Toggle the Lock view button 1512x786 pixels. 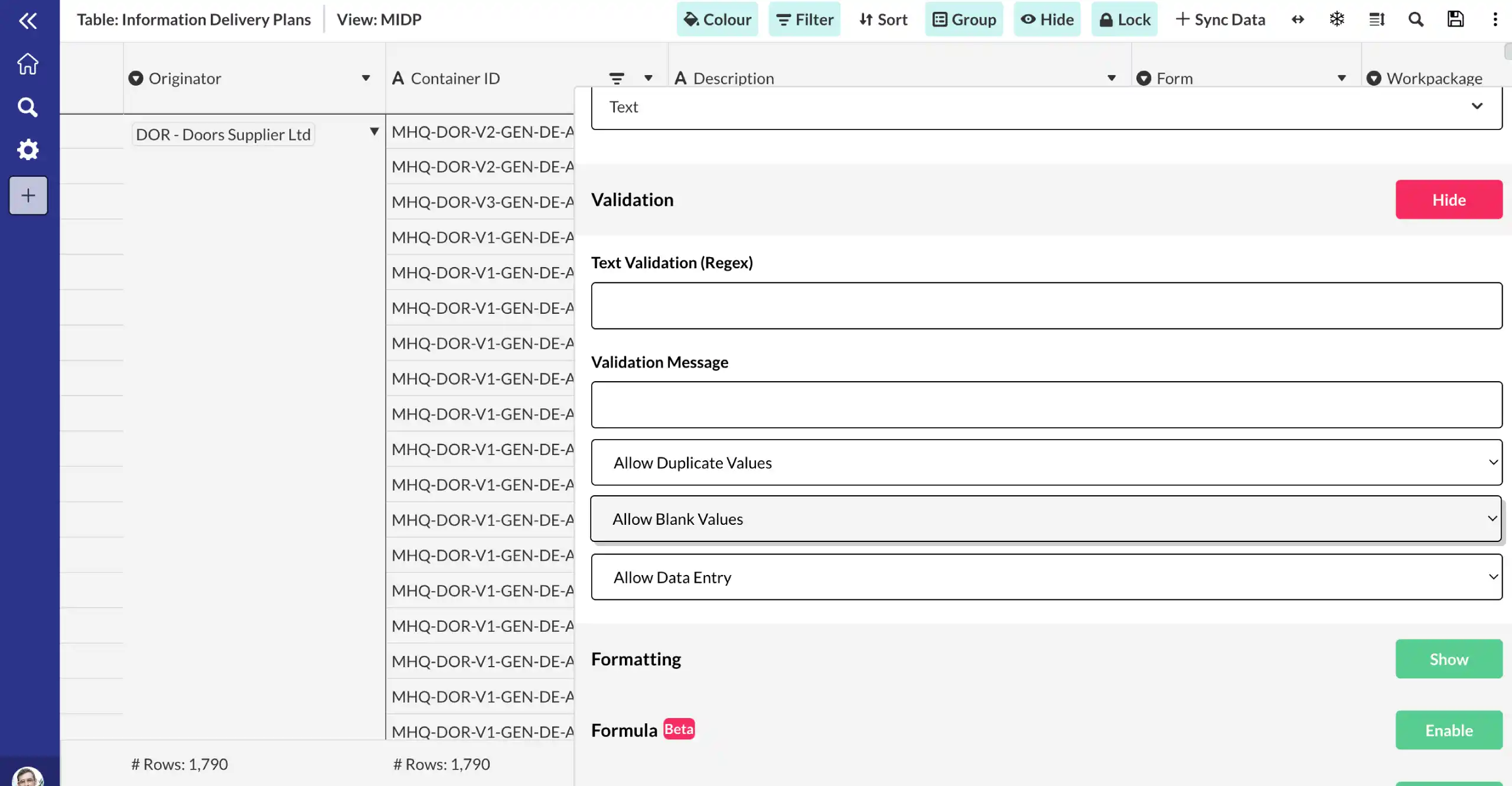pos(1124,20)
